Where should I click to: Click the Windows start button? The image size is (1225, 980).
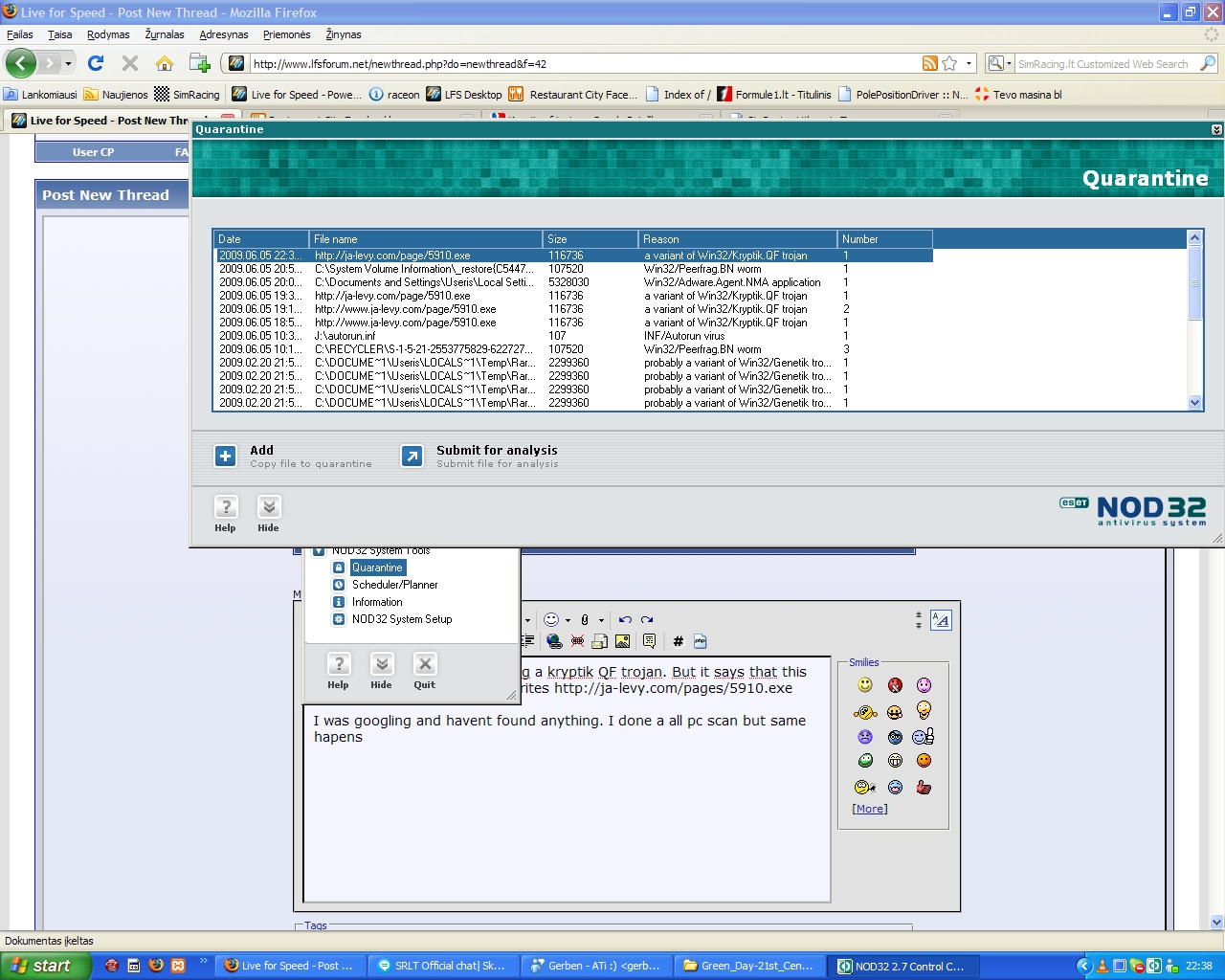click(45, 966)
